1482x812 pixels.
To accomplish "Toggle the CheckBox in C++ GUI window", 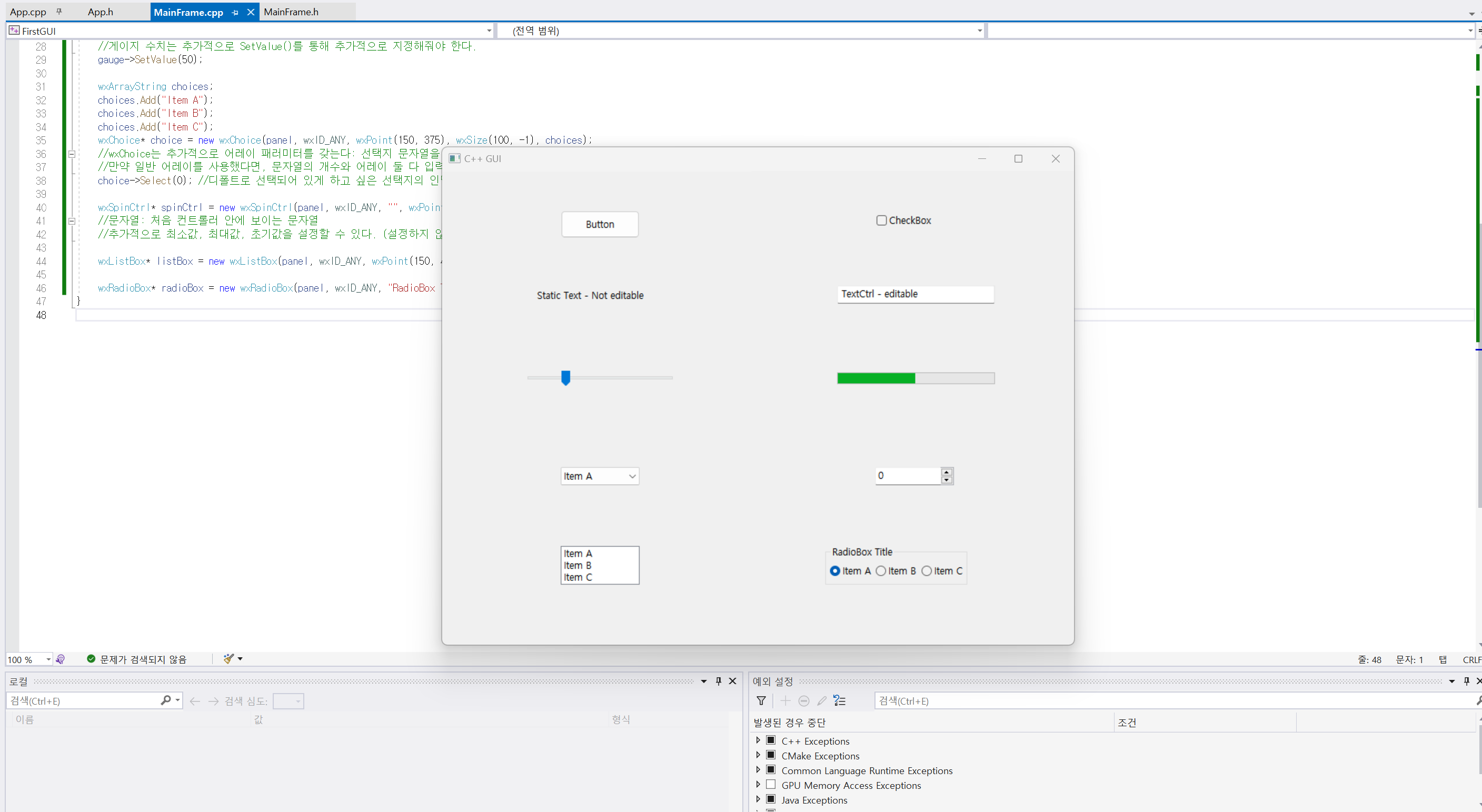I will pos(881,220).
